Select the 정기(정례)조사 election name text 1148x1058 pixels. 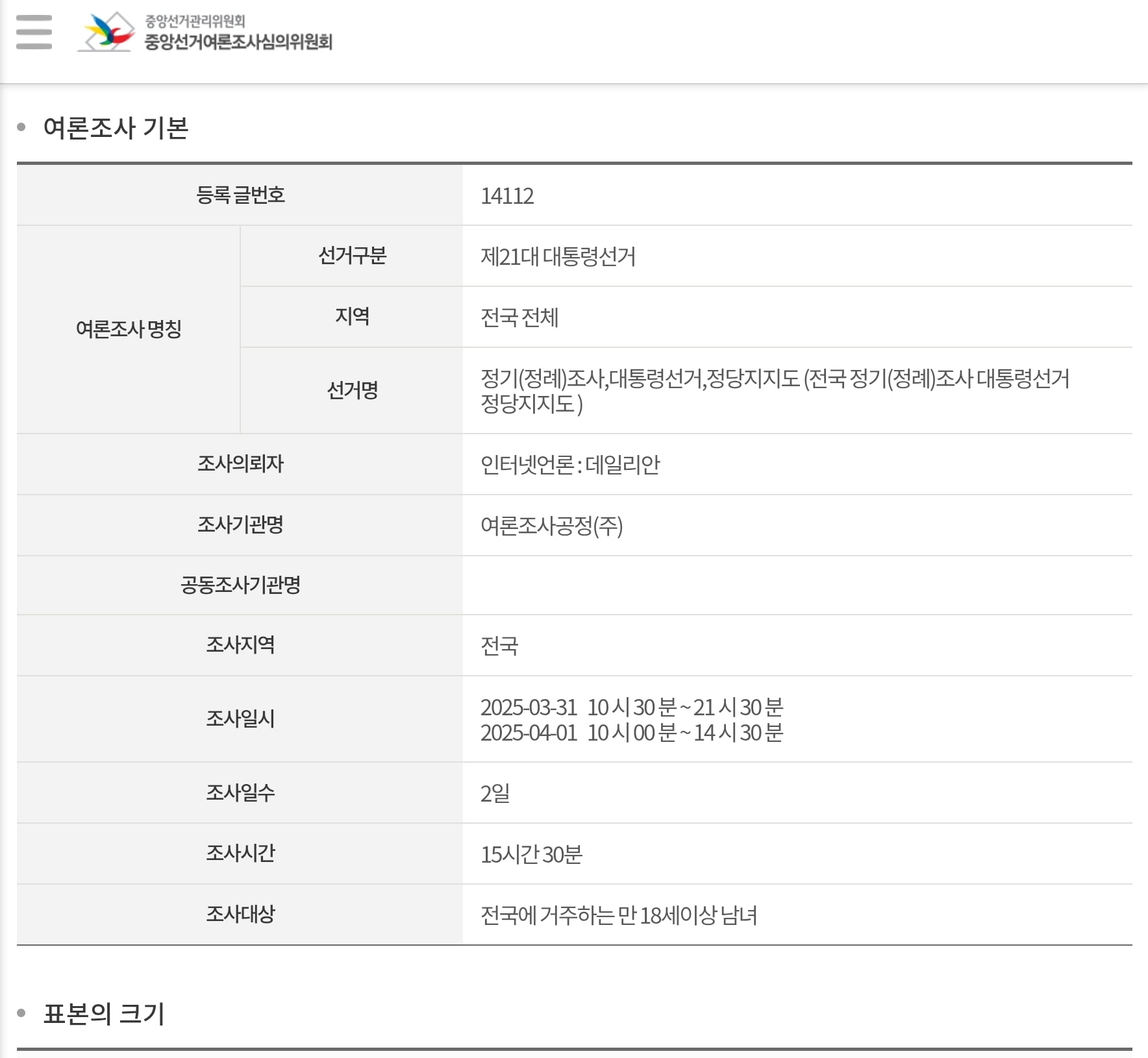coord(775,391)
